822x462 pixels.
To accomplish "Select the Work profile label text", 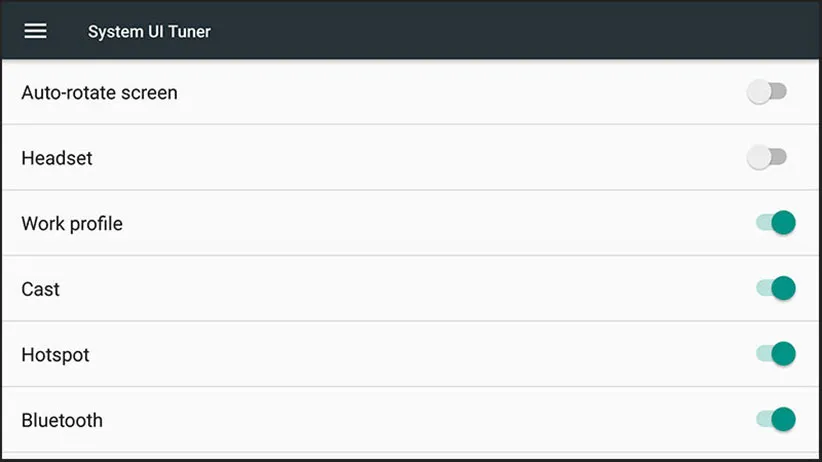I will (x=72, y=224).
